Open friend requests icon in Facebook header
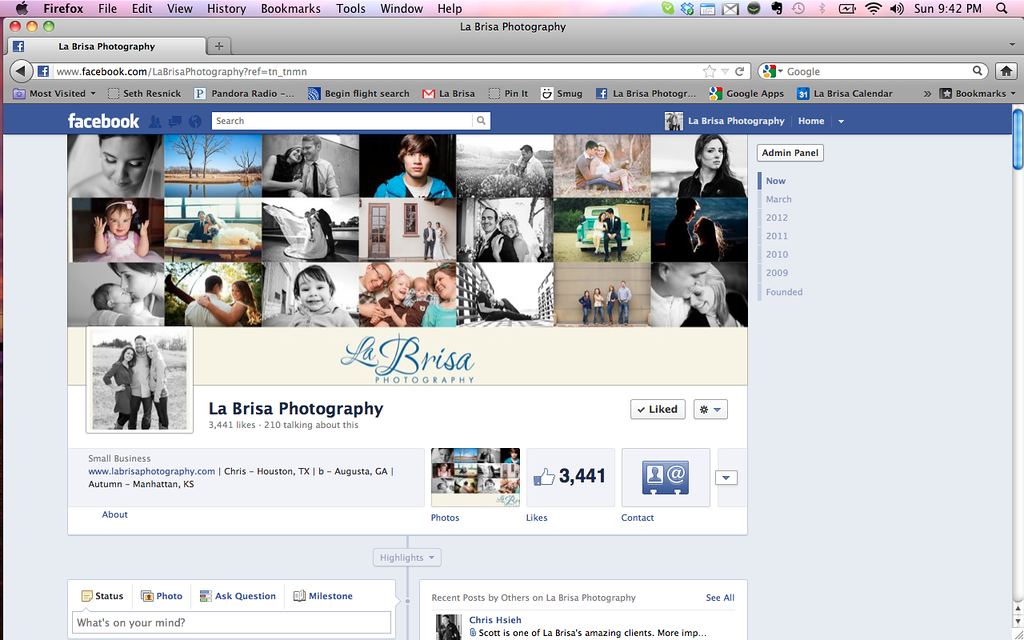The height and width of the screenshot is (640, 1024). click(x=155, y=121)
